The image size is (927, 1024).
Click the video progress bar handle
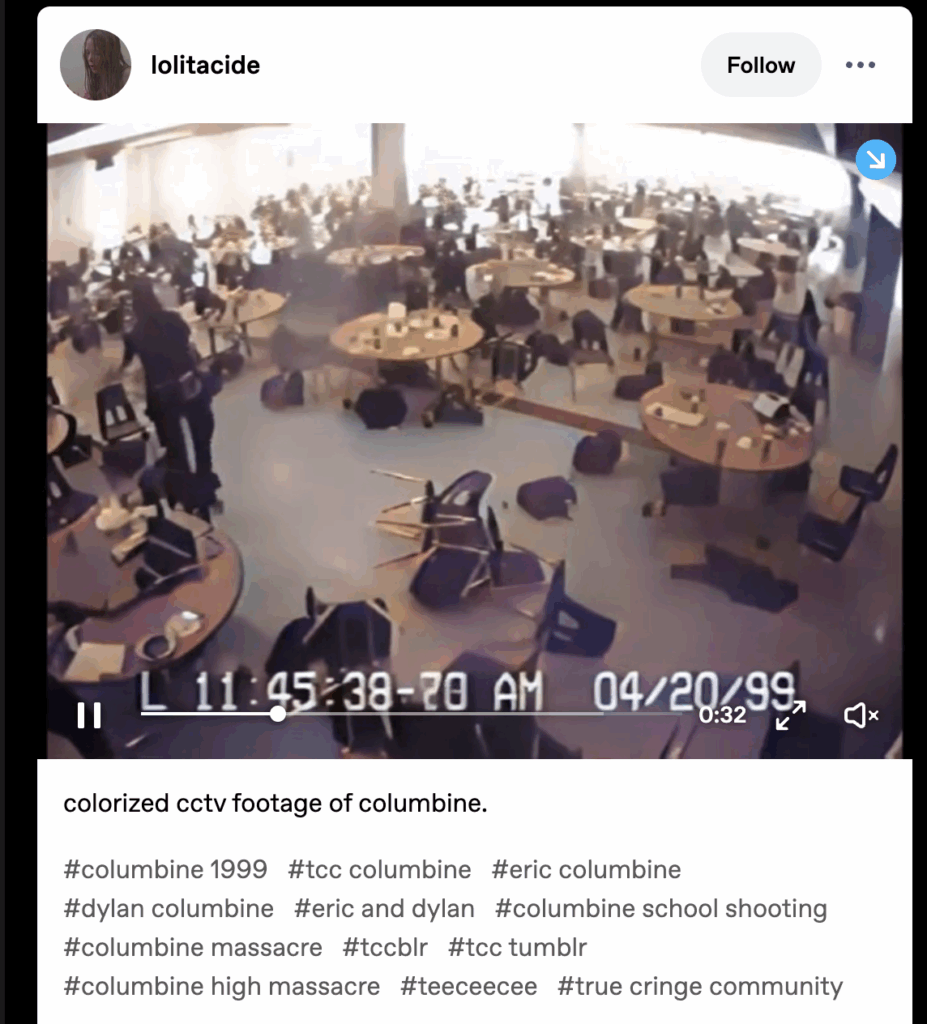point(278,714)
